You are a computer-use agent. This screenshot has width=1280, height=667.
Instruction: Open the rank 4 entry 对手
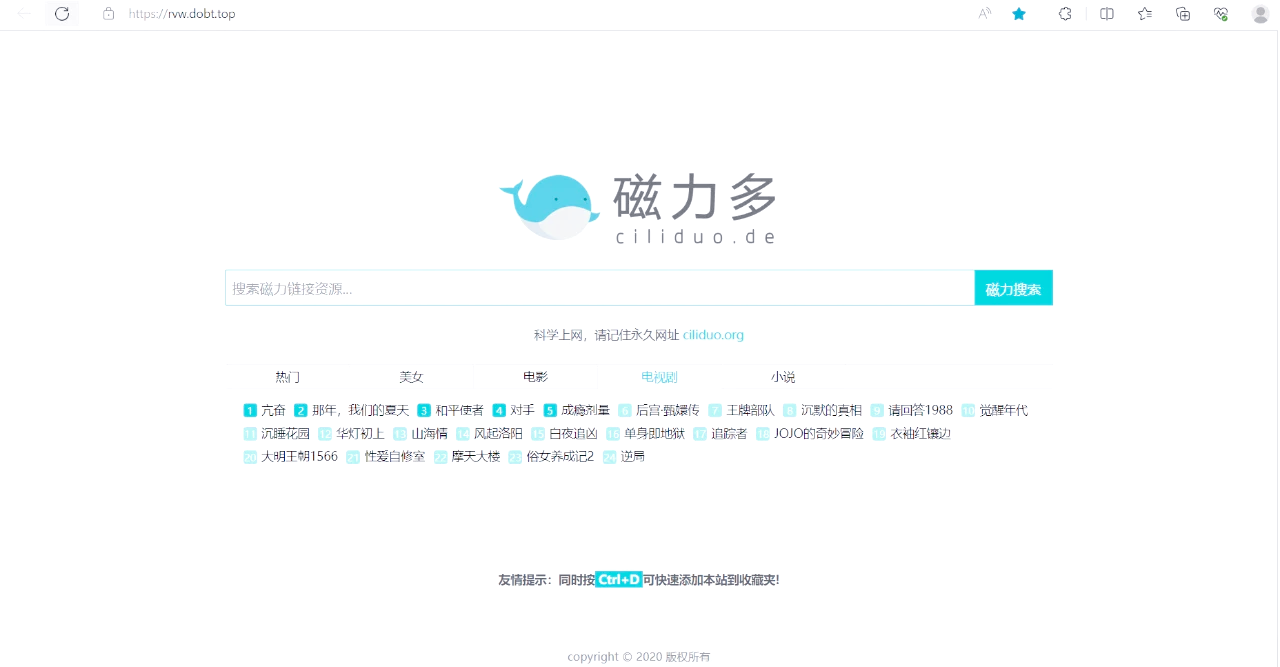pos(522,410)
